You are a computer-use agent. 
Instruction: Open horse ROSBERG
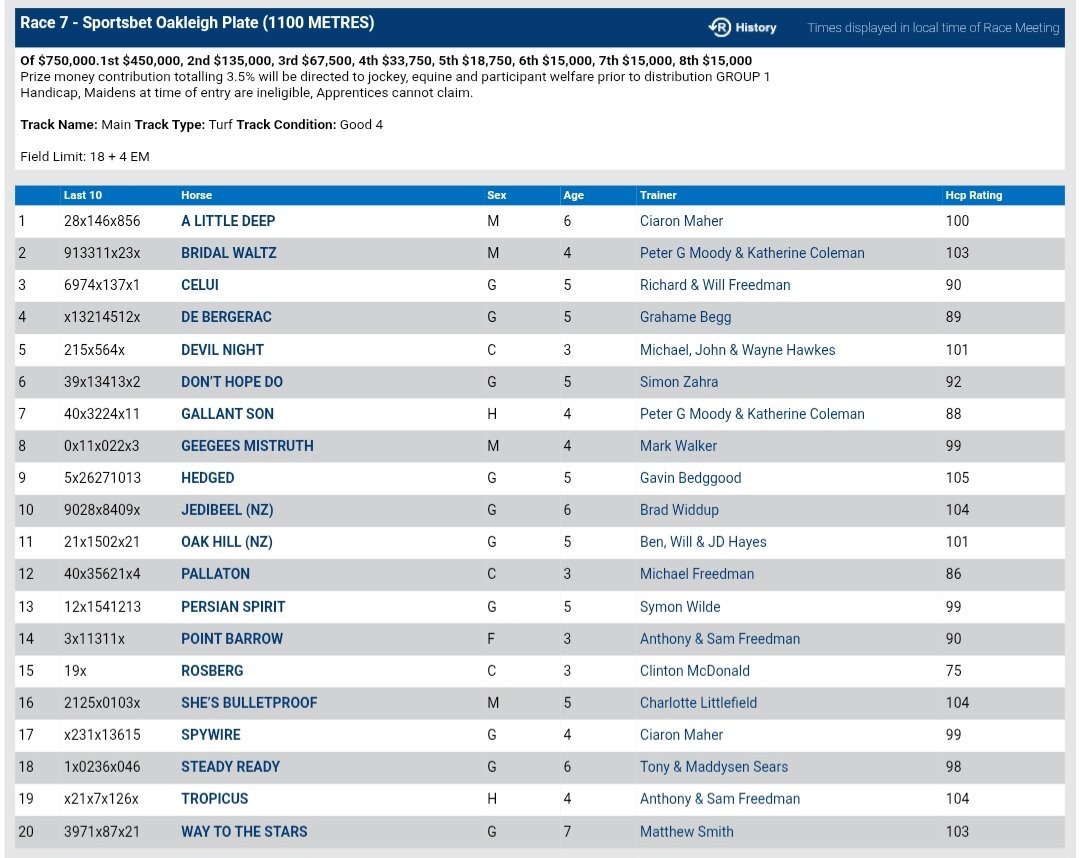point(212,671)
